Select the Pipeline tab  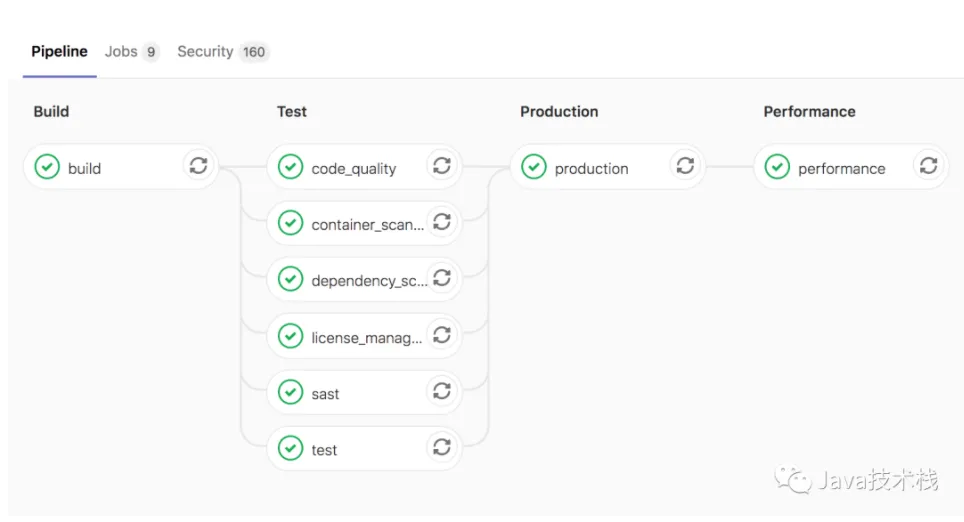[59, 51]
